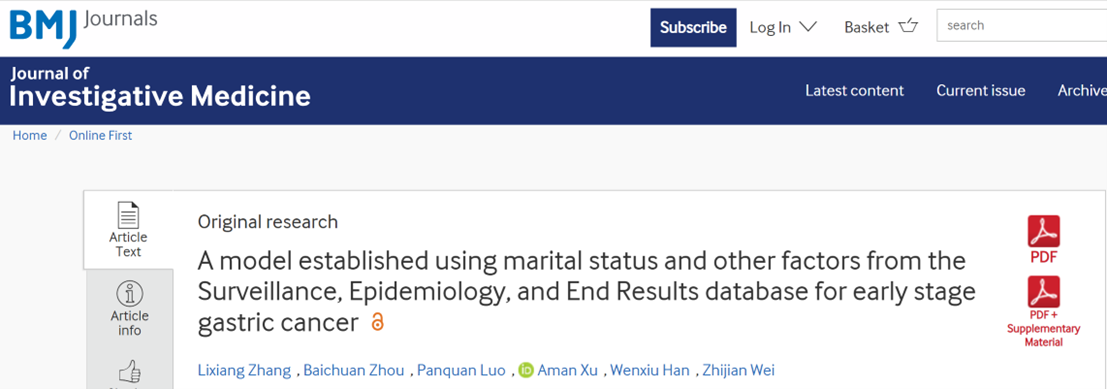Focus the search input field
The image size is (1107, 389).
pyautogui.click(x=1022, y=25)
